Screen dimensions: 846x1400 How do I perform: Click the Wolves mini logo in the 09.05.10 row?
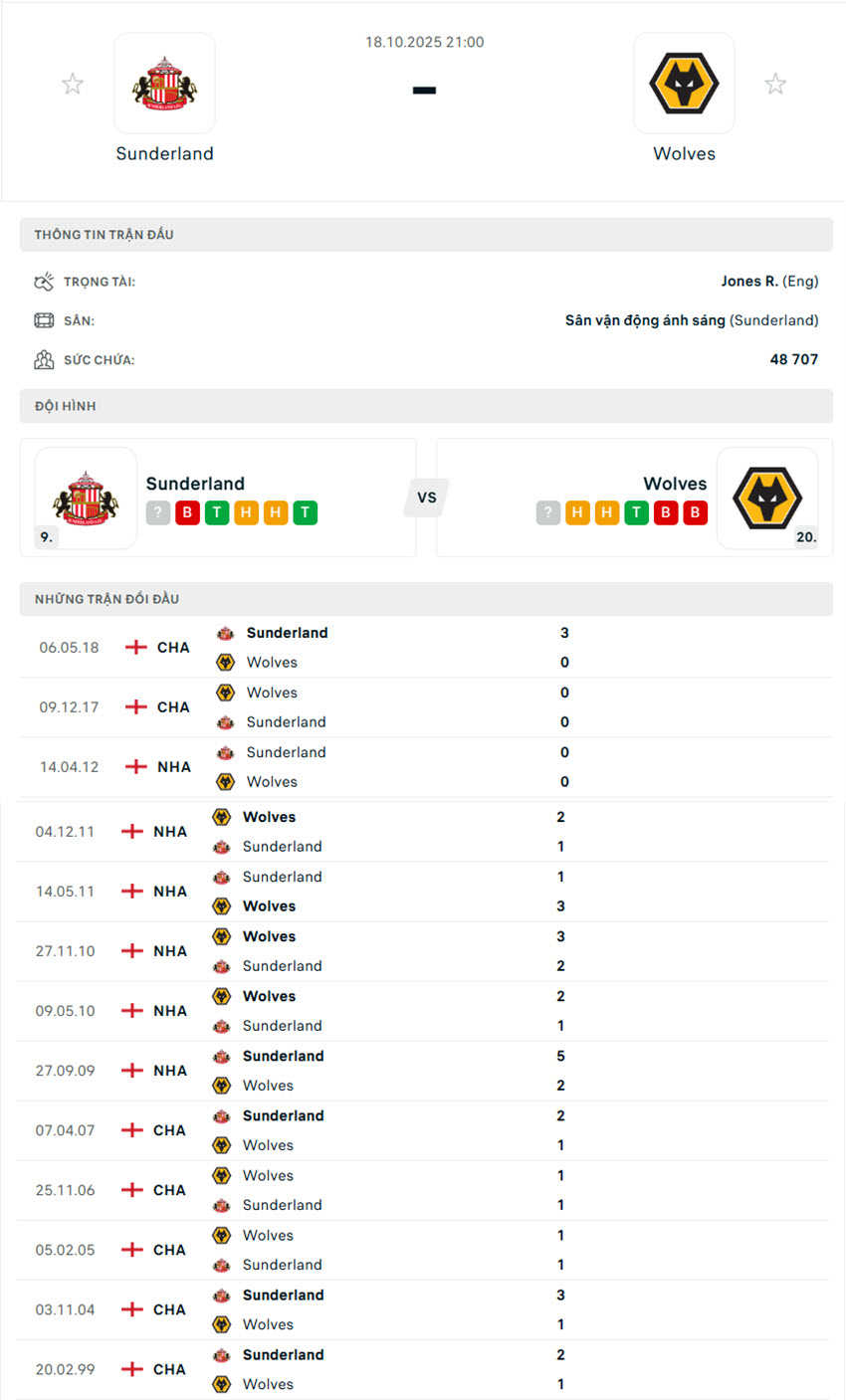coord(221,996)
